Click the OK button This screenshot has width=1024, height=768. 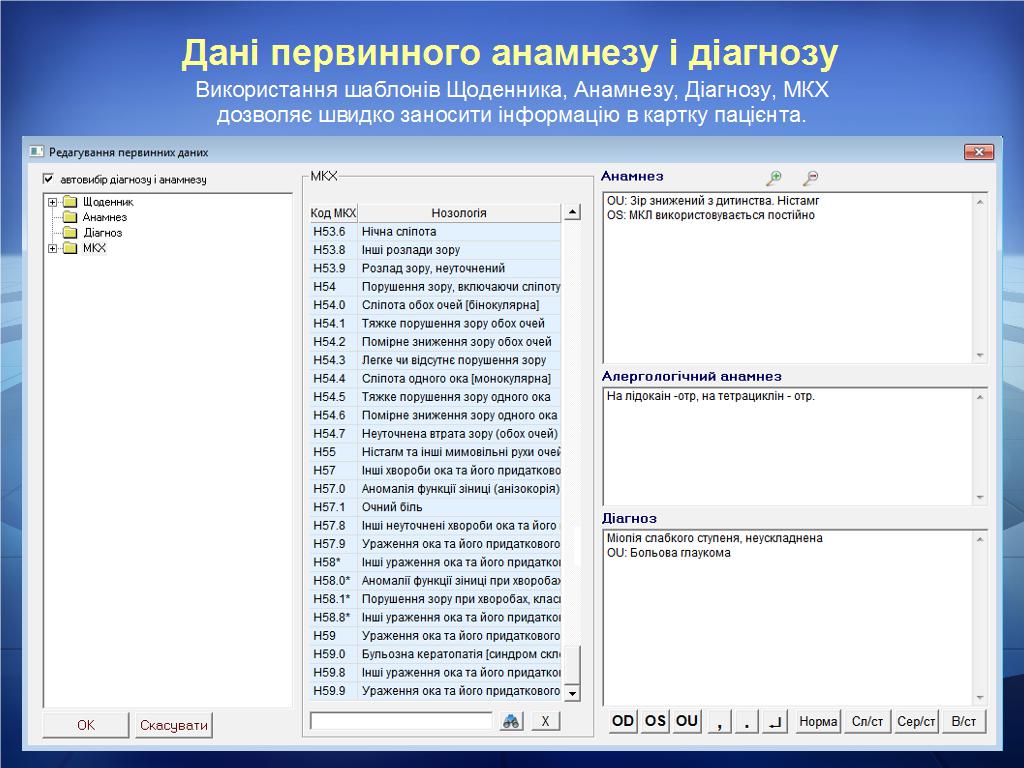(86, 725)
